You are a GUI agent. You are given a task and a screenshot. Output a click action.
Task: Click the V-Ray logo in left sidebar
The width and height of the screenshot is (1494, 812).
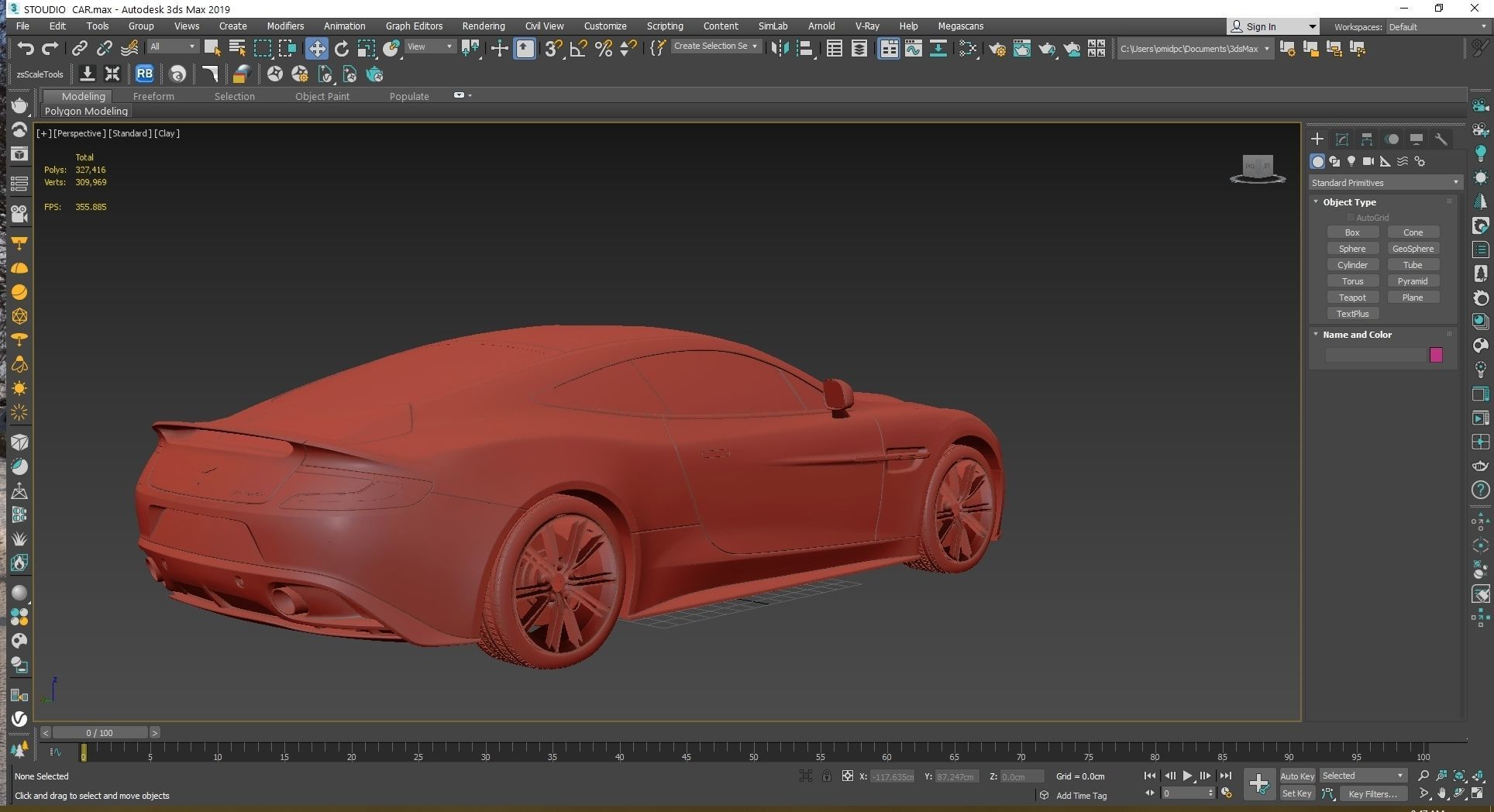coord(19,718)
